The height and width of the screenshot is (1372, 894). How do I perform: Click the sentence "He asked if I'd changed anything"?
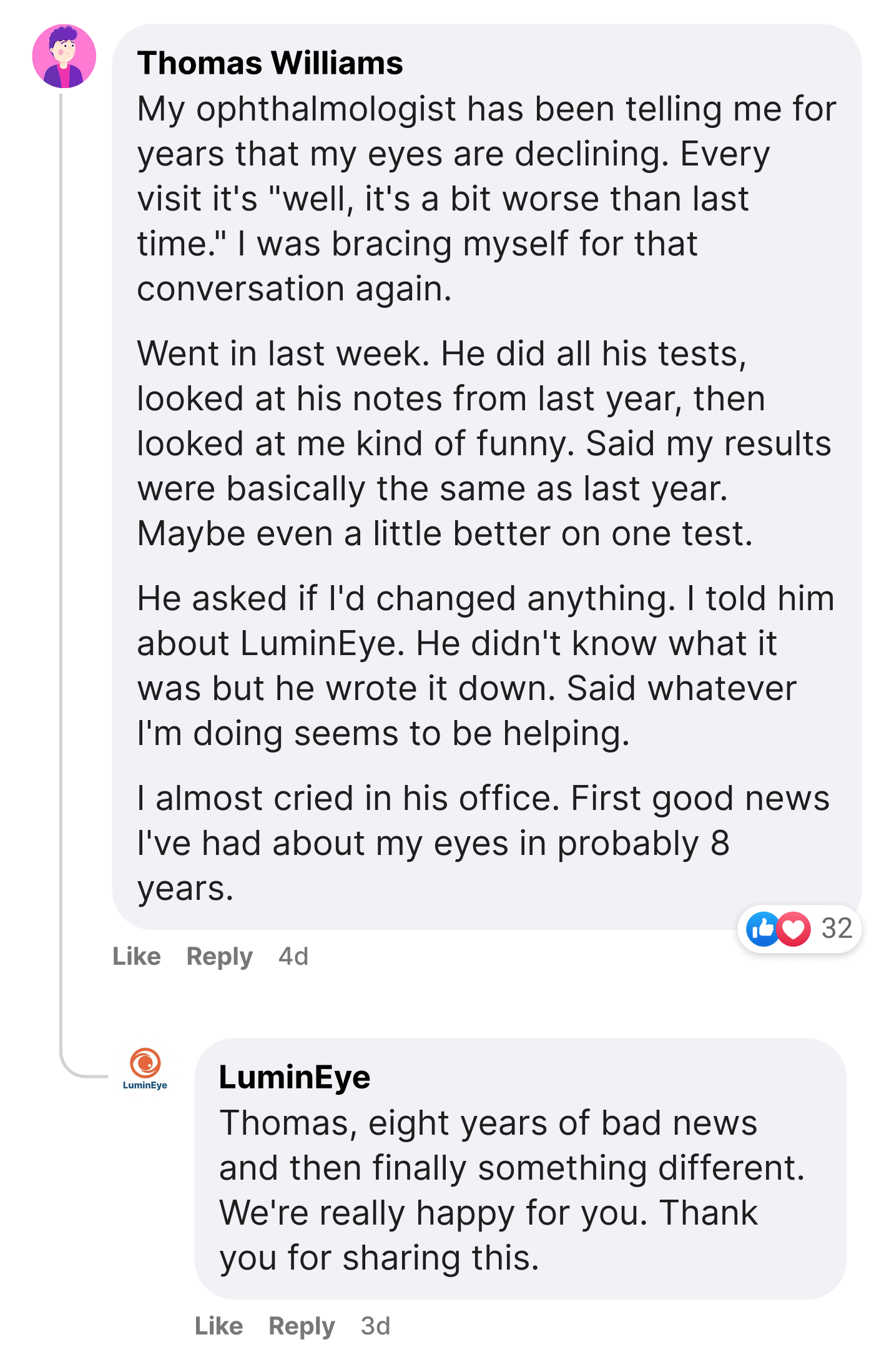406,599
